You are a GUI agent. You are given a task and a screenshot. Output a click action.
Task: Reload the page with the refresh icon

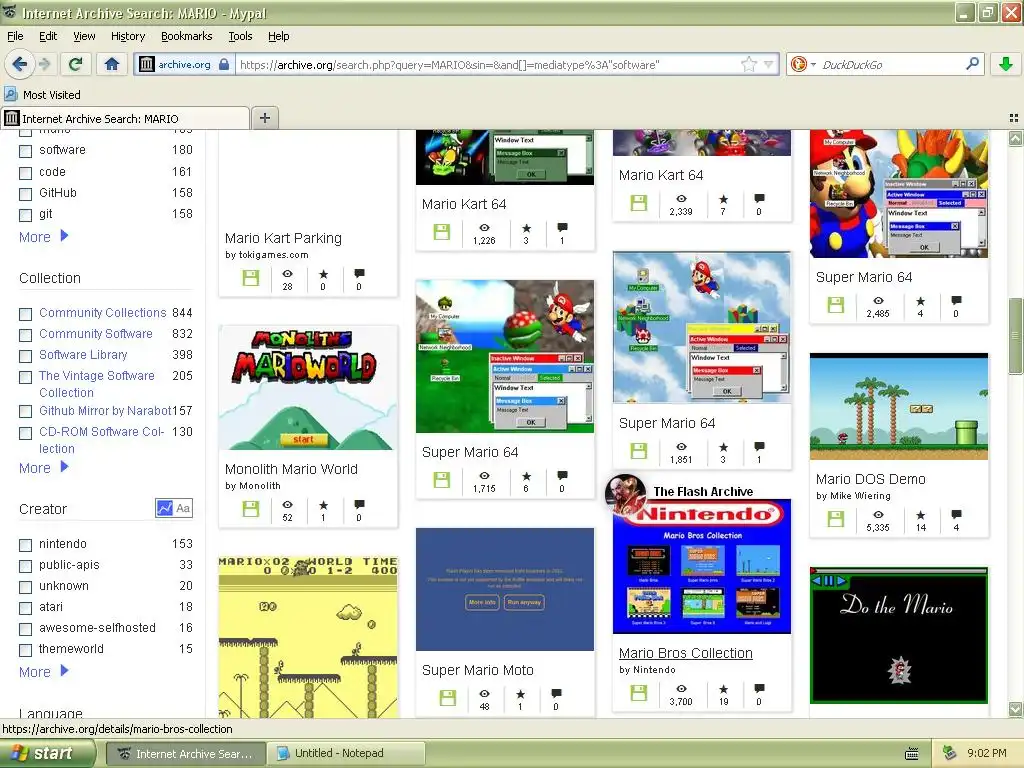[x=76, y=64]
